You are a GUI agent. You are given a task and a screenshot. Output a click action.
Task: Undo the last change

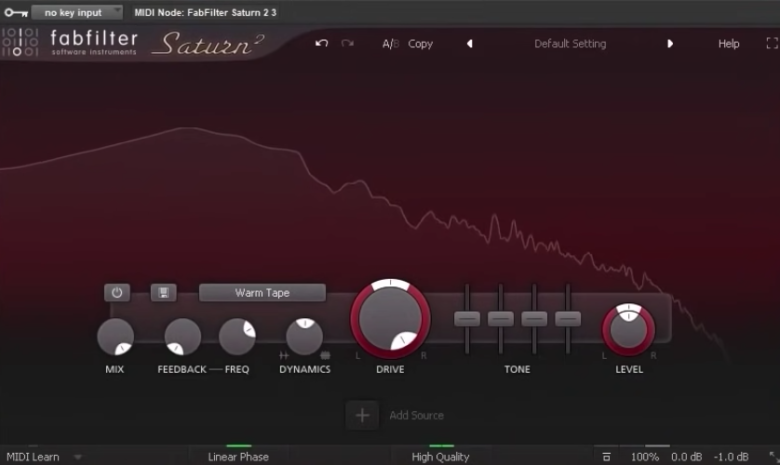click(x=321, y=43)
